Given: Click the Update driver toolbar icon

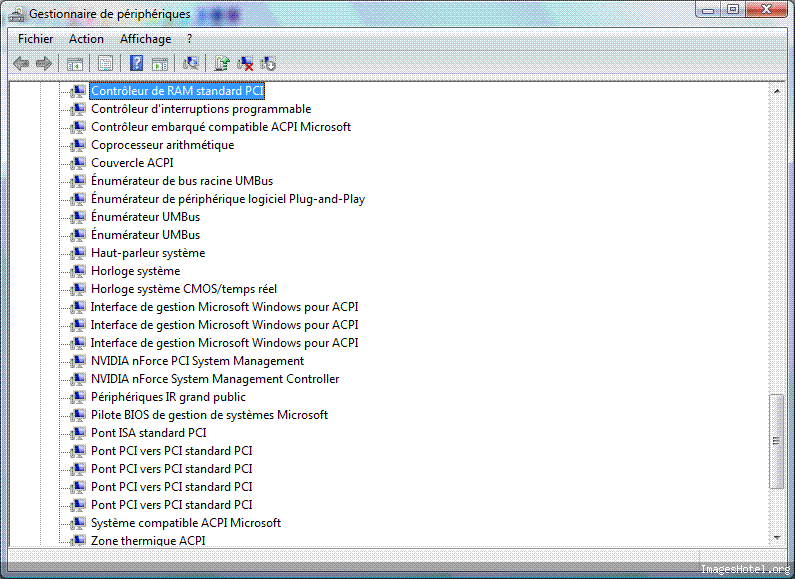Looking at the screenshot, I should 222,64.
